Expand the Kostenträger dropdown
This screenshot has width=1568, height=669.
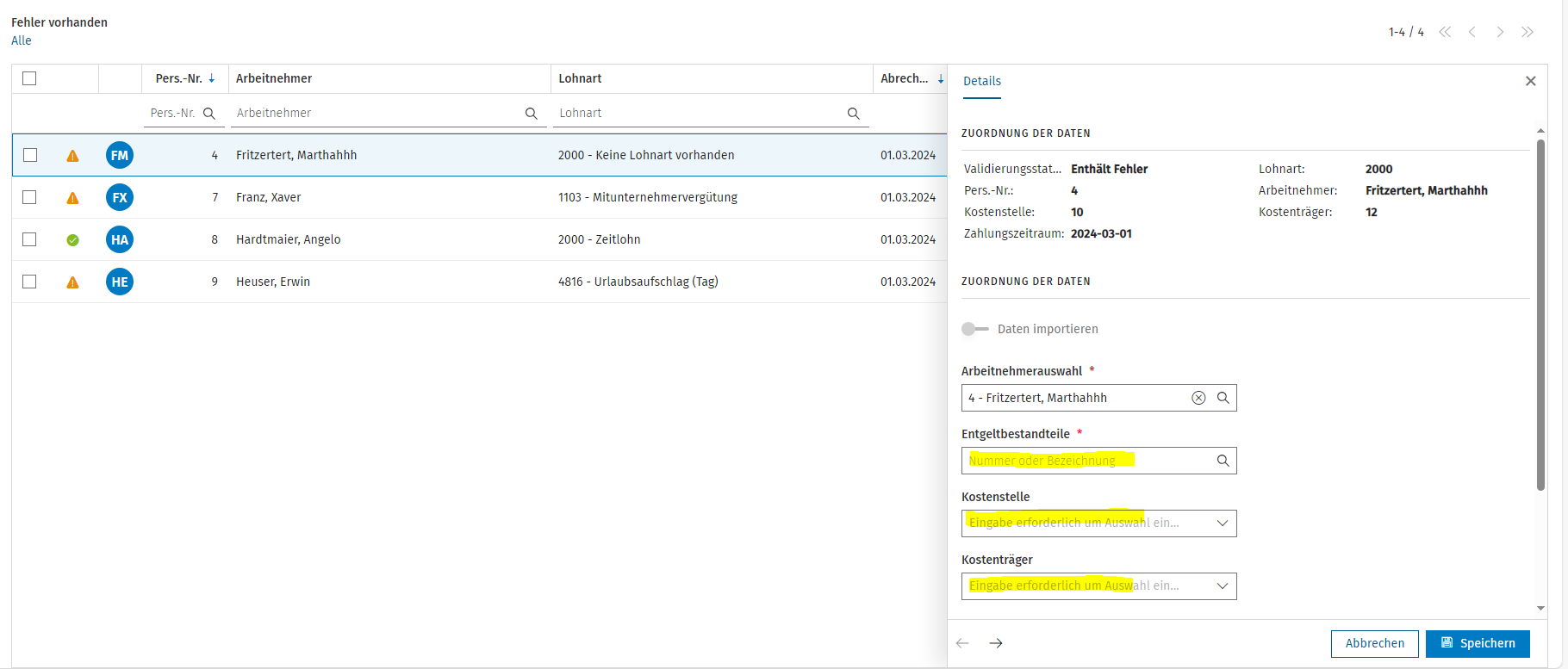point(1222,586)
